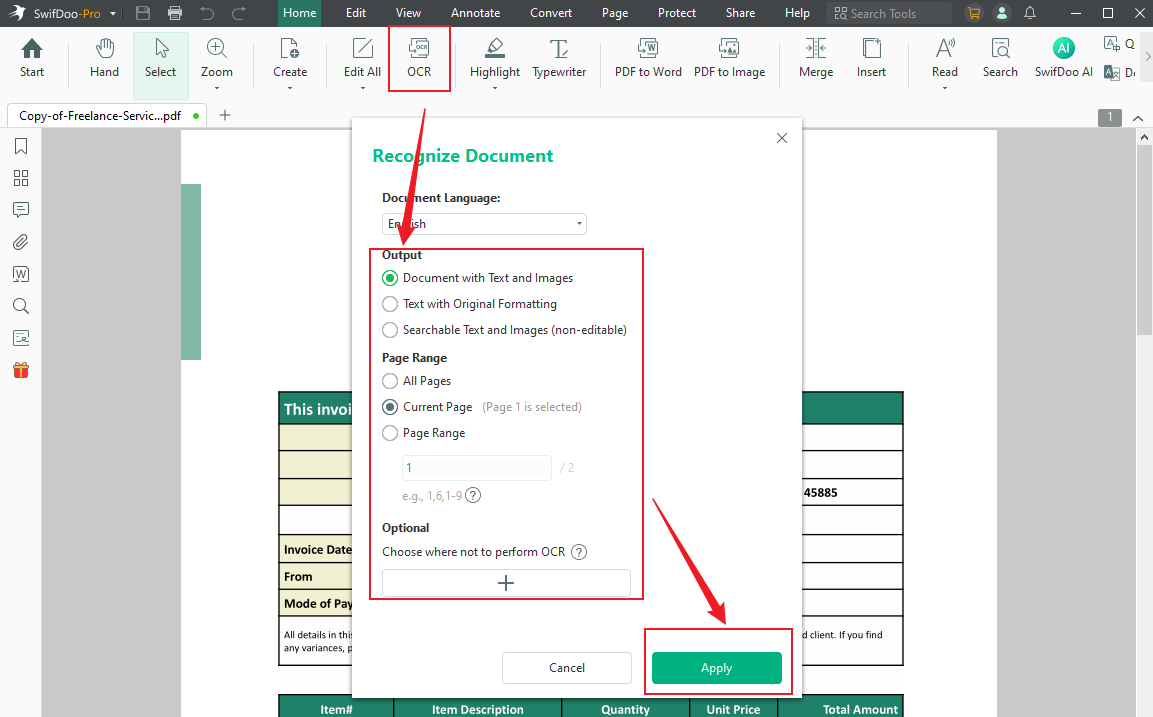1153x717 pixels.
Task: Select the Text with Original Formatting output option
Action: click(390, 304)
